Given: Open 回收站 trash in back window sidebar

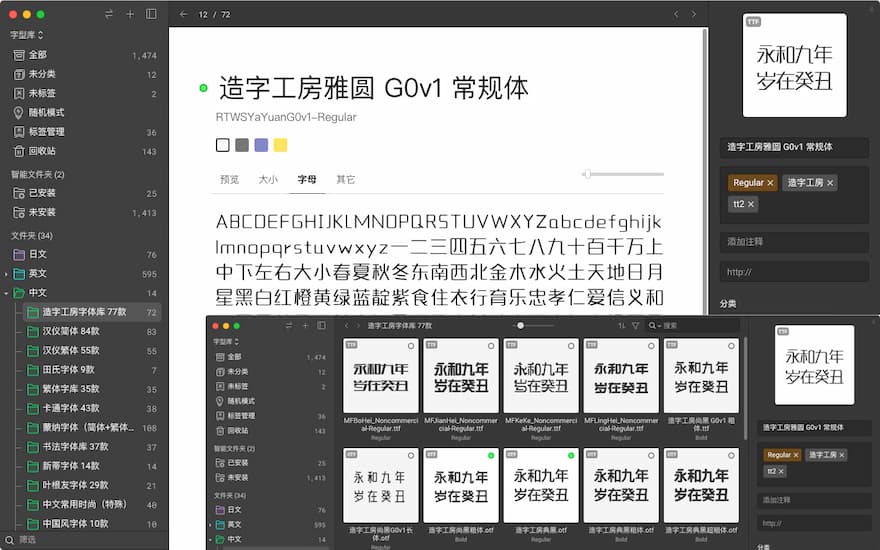Looking at the screenshot, I should (84, 151).
